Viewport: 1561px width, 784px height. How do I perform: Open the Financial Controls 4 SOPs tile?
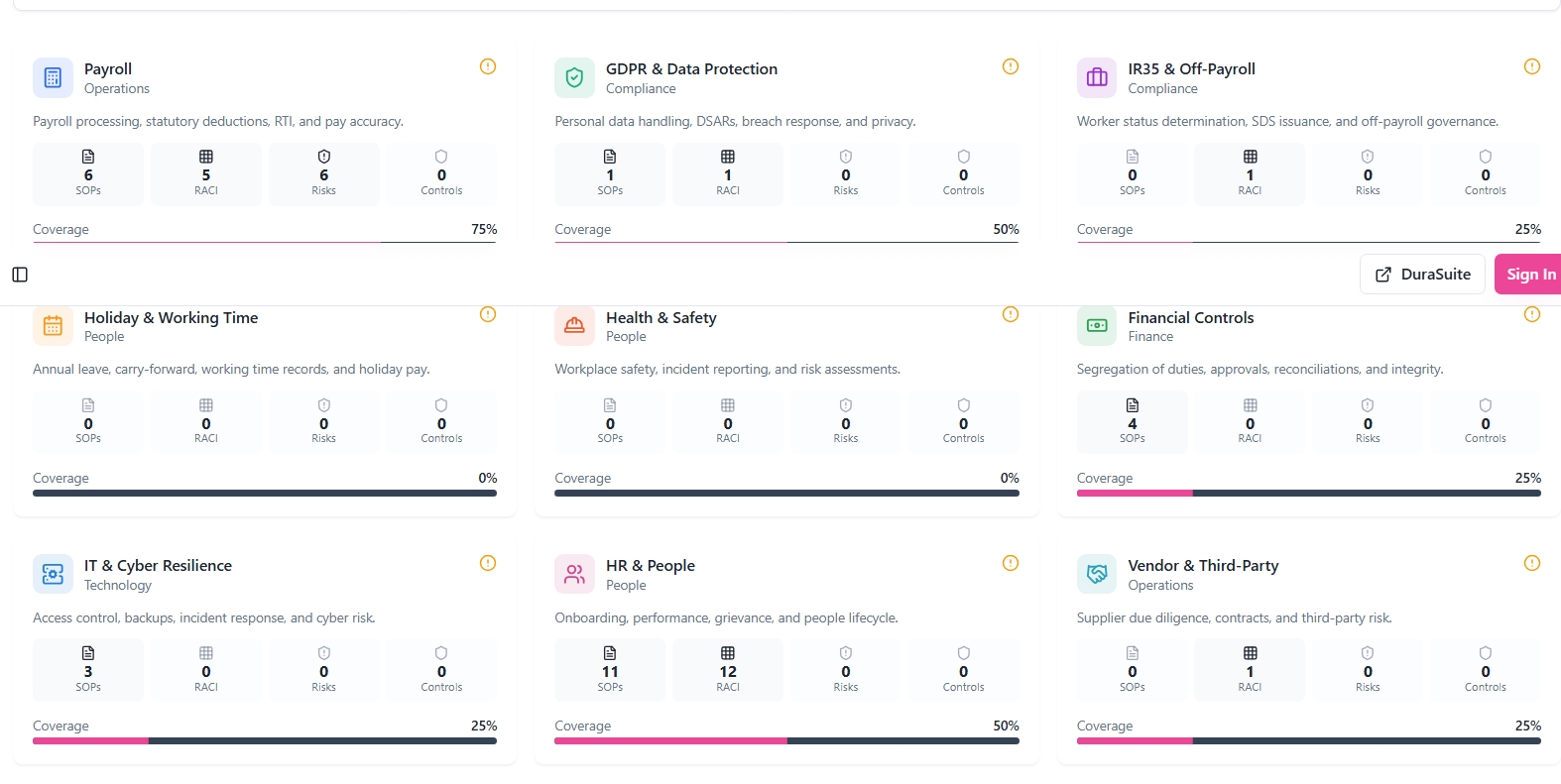(1133, 422)
